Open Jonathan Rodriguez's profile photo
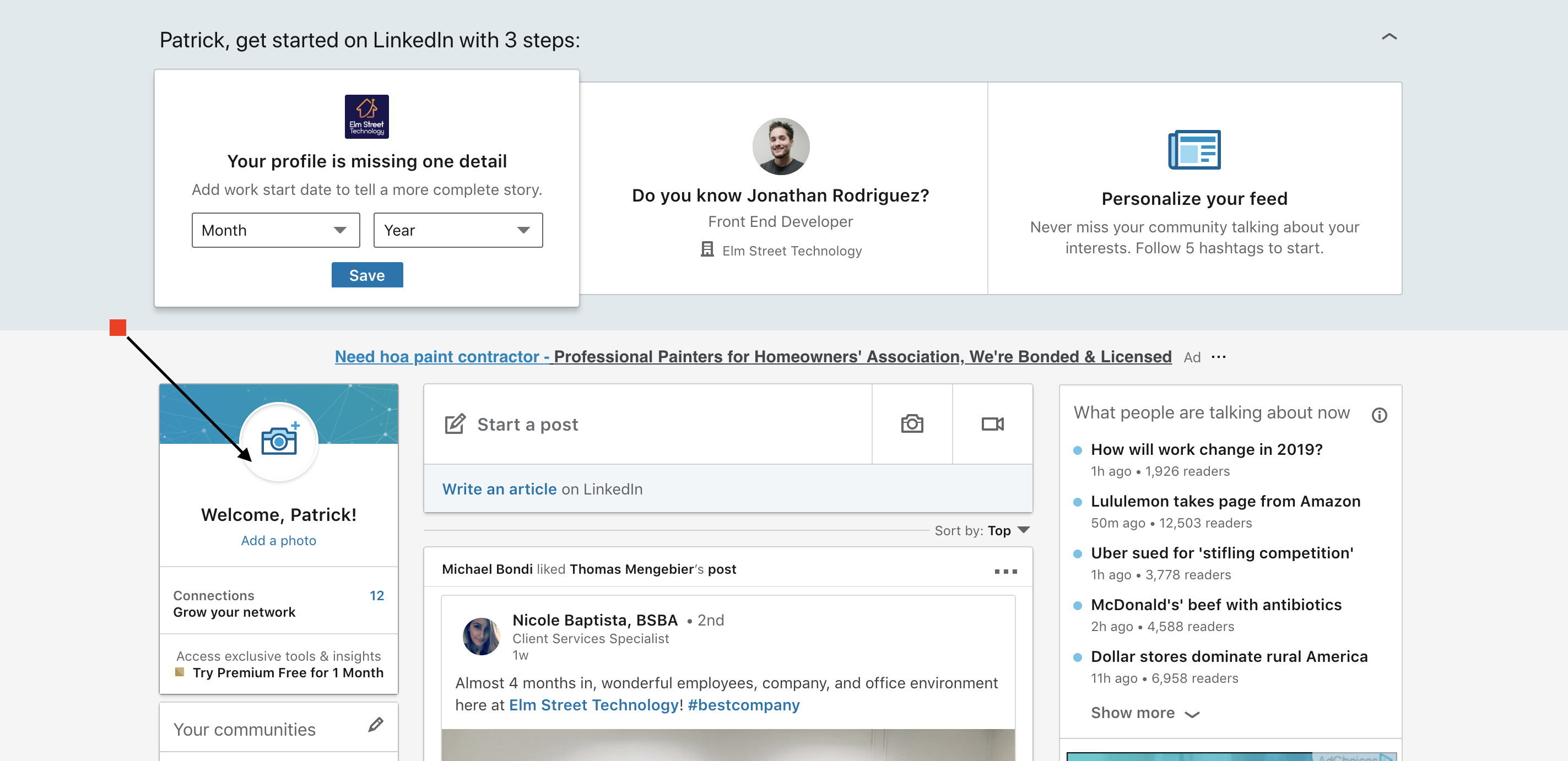Image resolution: width=1568 pixels, height=761 pixels. click(780, 146)
